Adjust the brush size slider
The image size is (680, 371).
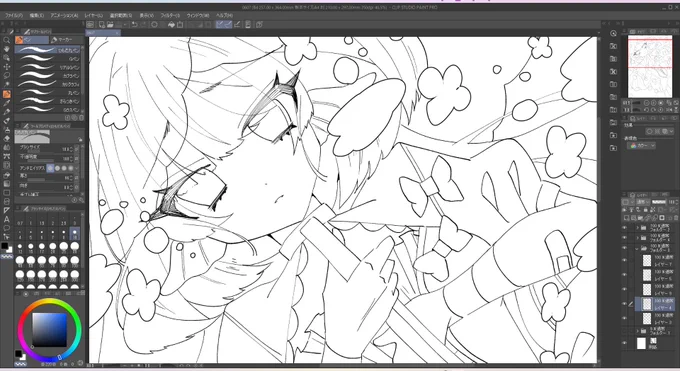(41, 152)
